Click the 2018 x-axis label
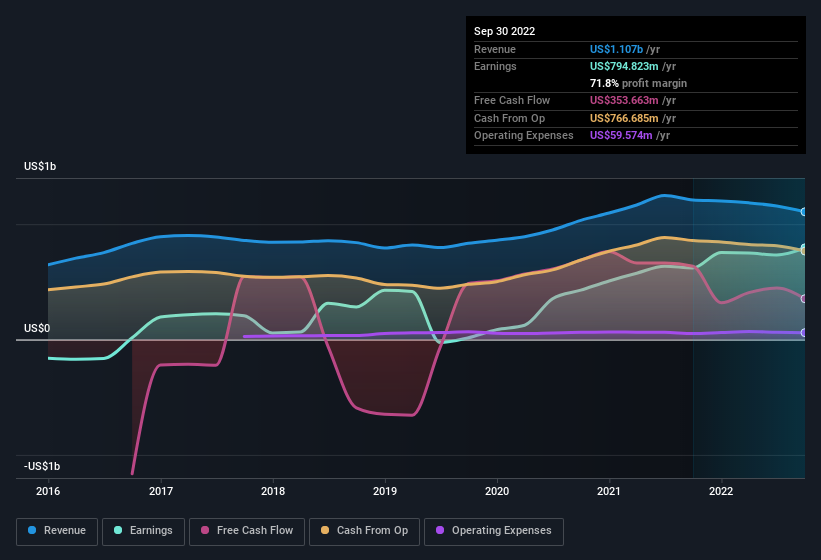 [273, 491]
